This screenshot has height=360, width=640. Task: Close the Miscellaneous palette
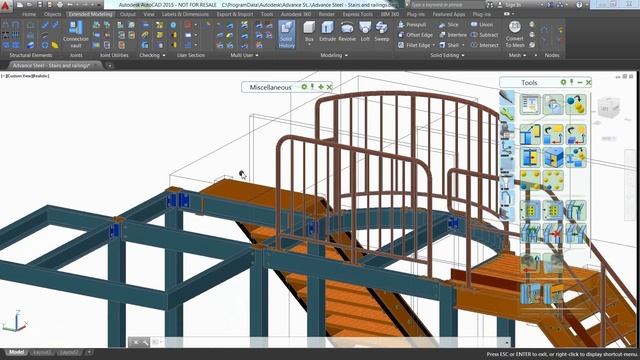[x=329, y=87]
